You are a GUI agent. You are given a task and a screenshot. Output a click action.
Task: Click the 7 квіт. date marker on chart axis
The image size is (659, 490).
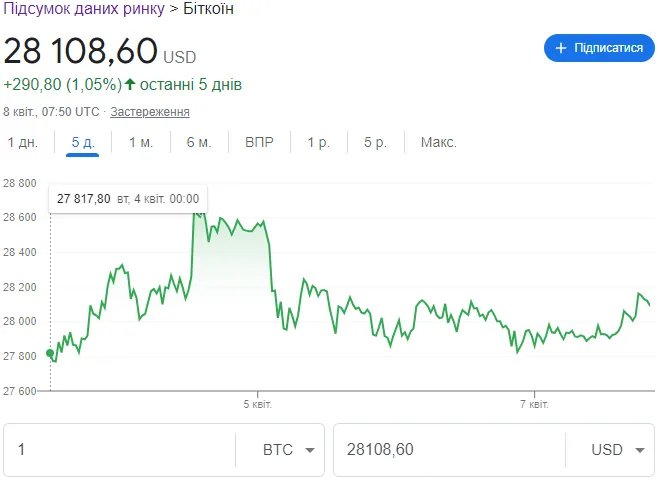point(535,404)
